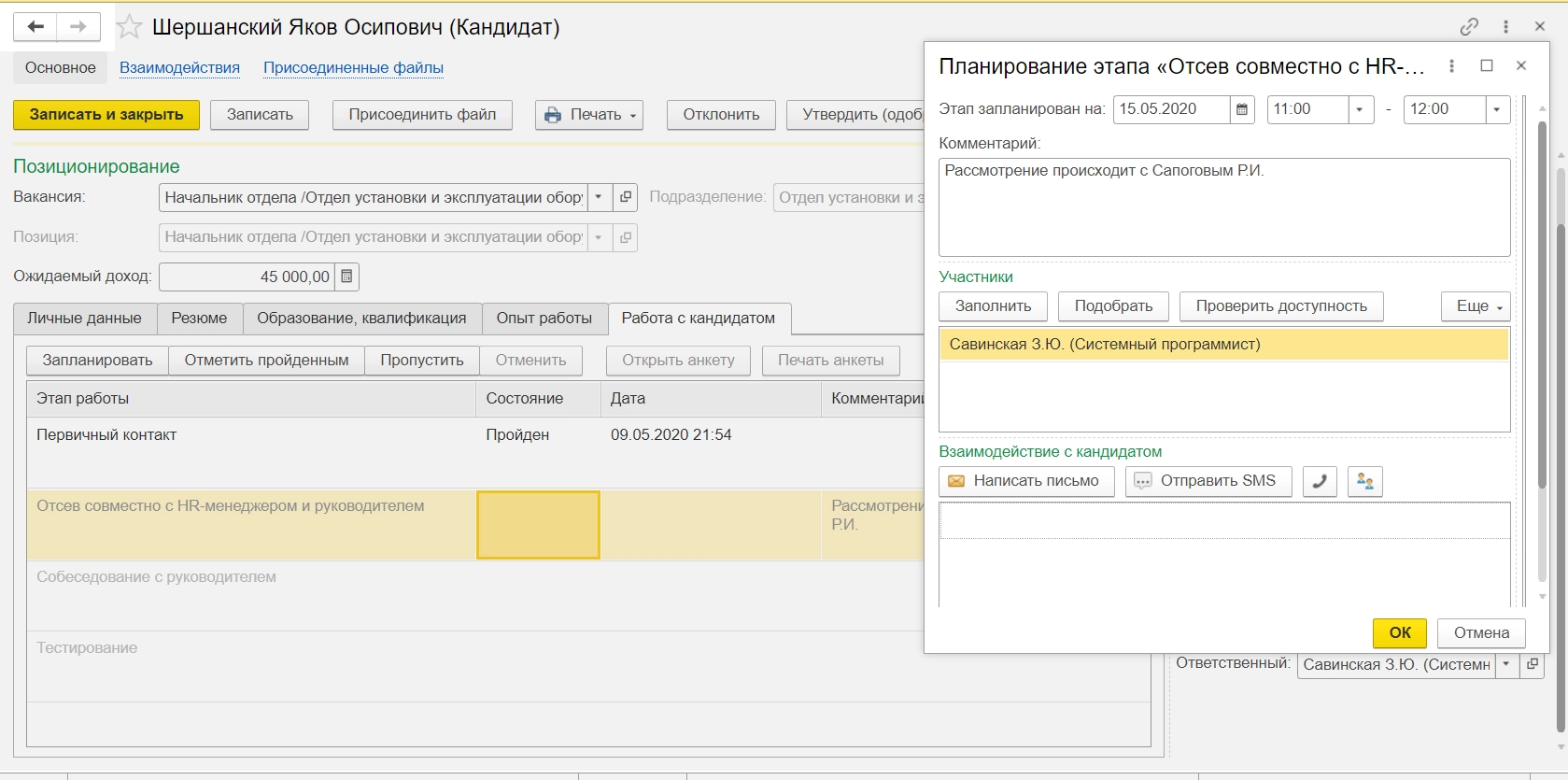Click the back arrow navigation button
This screenshot has width=1568, height=780.
pyautogui.click(x=35, y=27)
